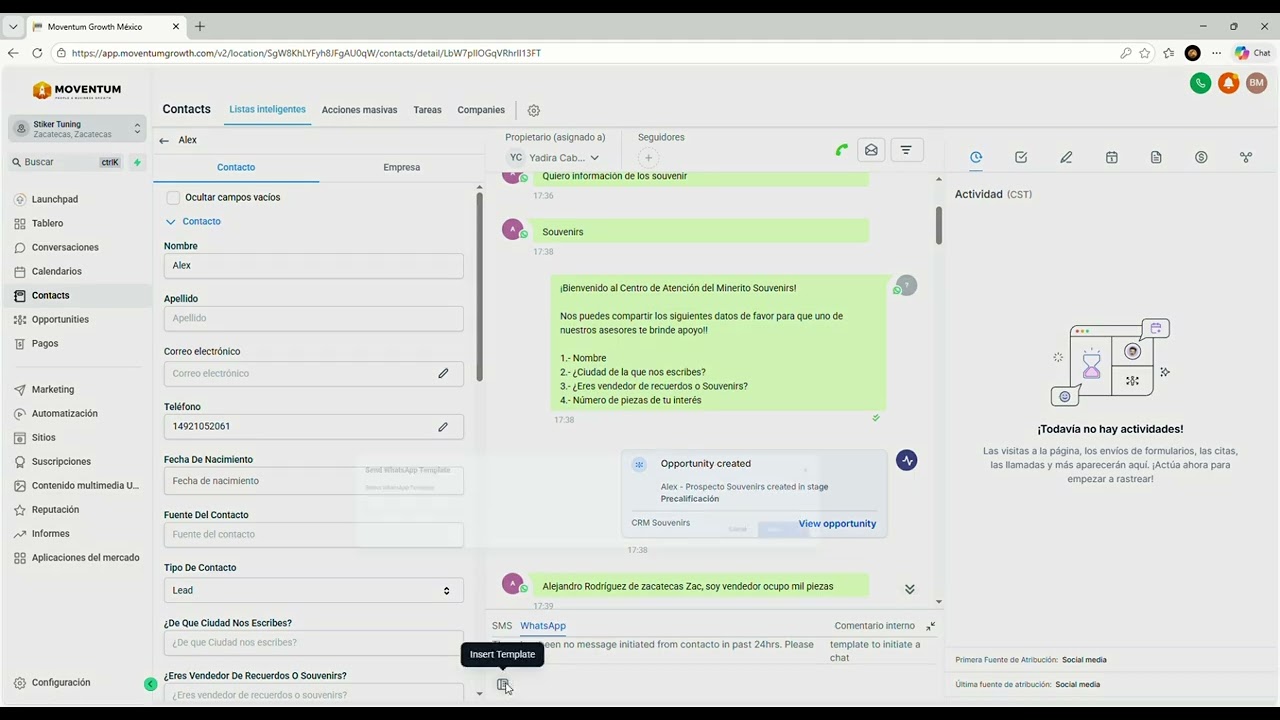Go back using the arrow beside Alex
Screen dimensions: 1280x720
click(x=164, y=140)
